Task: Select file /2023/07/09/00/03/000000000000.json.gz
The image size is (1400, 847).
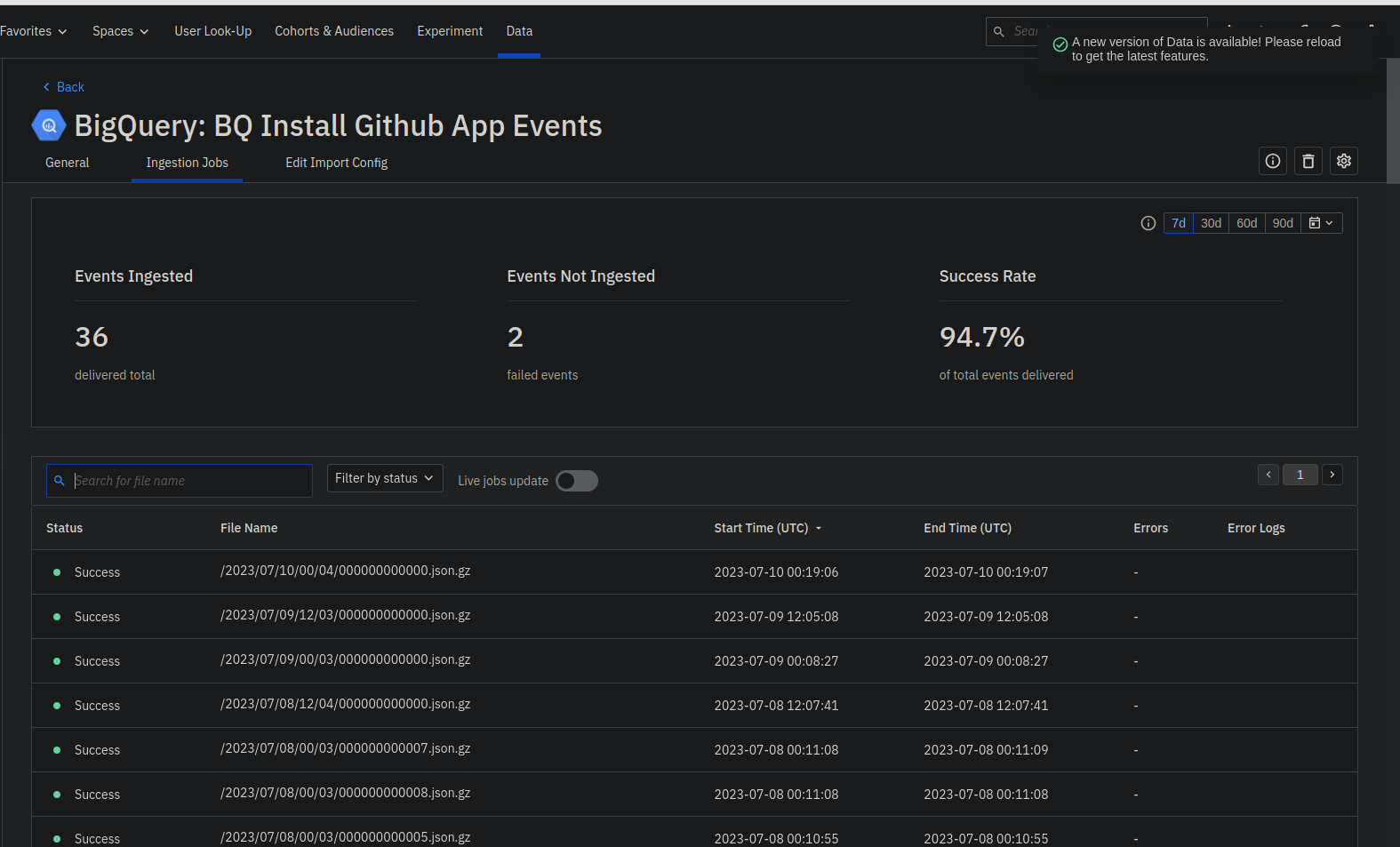Action: (346, 659)
